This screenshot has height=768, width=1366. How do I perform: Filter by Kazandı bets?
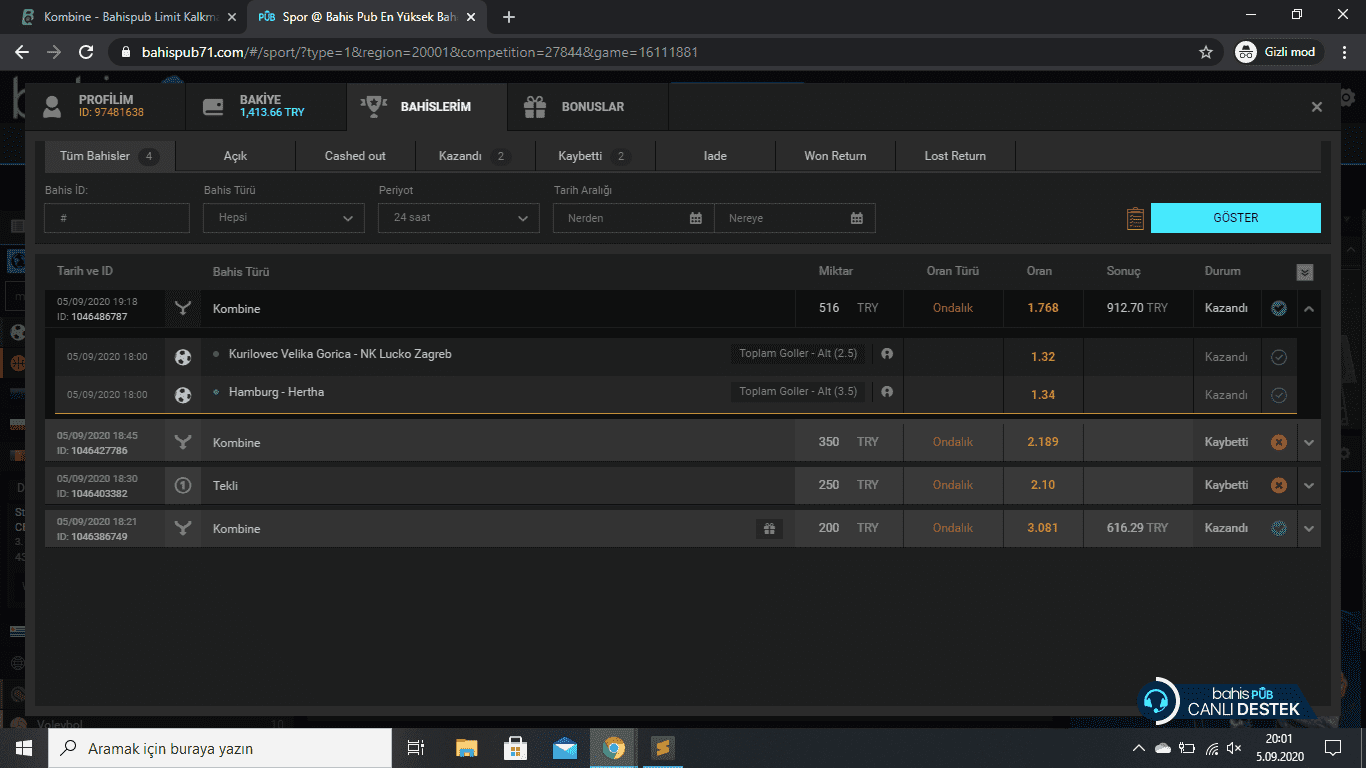[475, 156]
